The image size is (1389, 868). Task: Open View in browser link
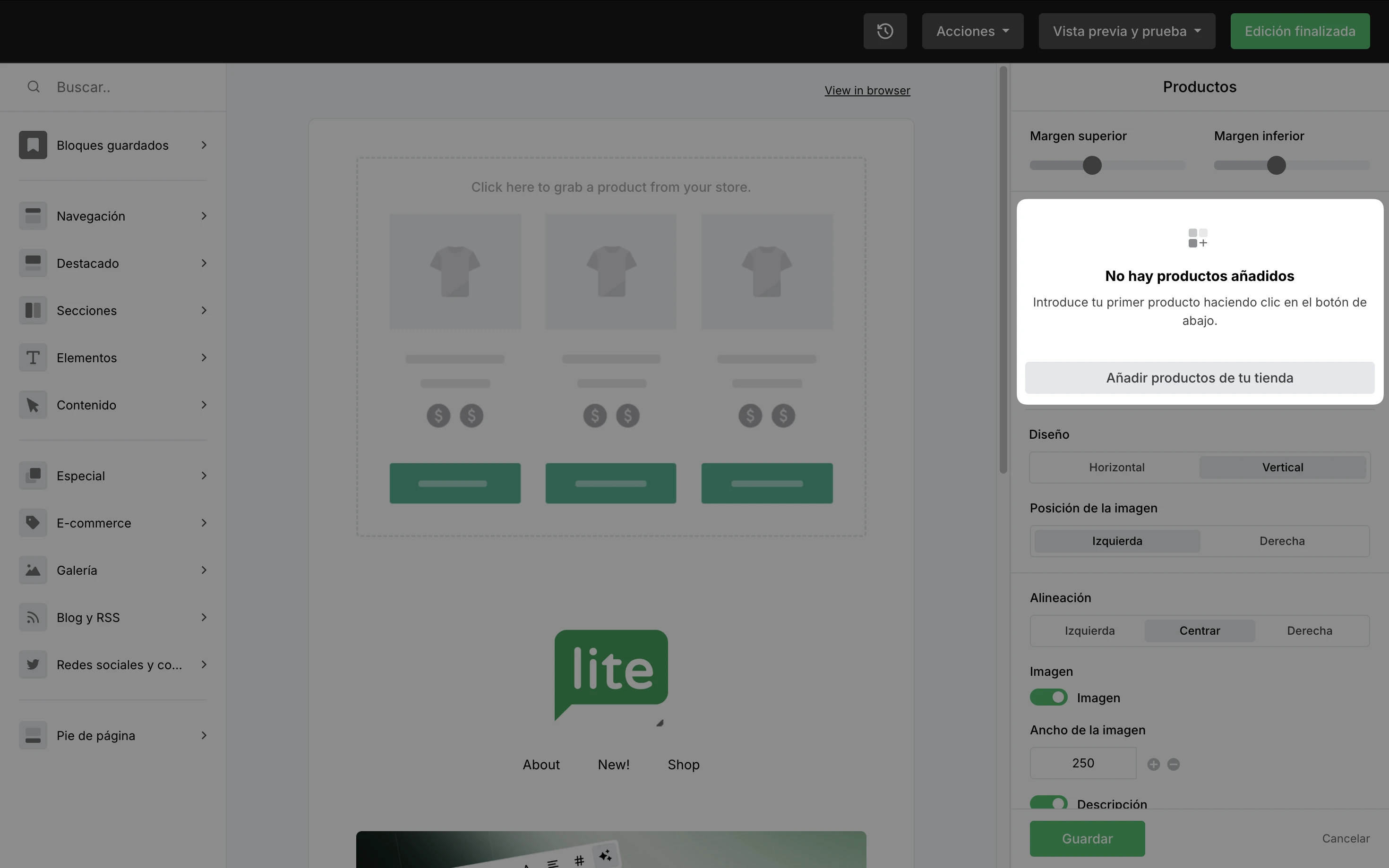(867, 91)
